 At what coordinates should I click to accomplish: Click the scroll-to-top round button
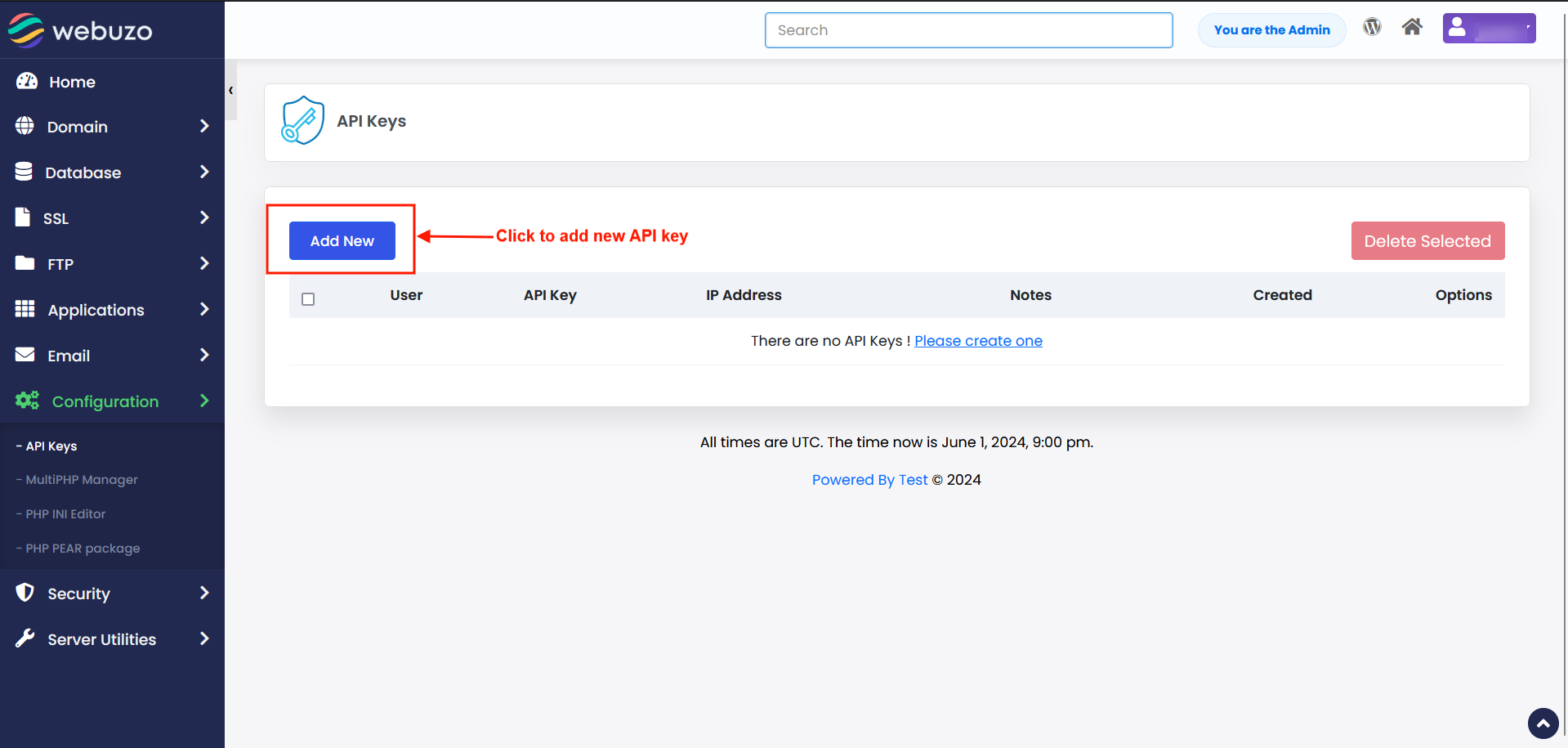click(1543, 723)
